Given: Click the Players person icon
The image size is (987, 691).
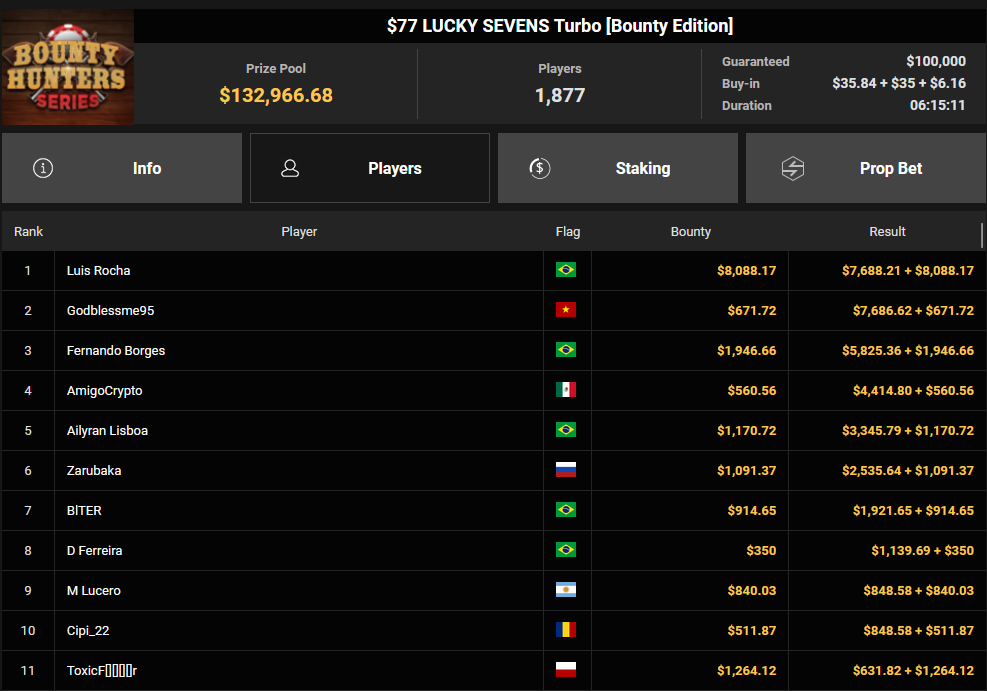Looking at the screenshot, I should pyautogui.click(x=290, y=168).
